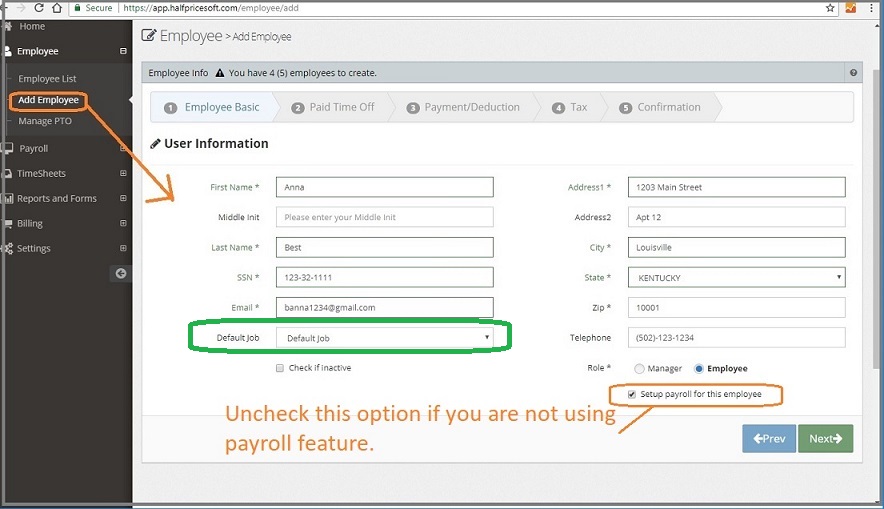This screenshot has height=509, width=884.
Task: Click the browser address bar URL
Action: (211, 8)
